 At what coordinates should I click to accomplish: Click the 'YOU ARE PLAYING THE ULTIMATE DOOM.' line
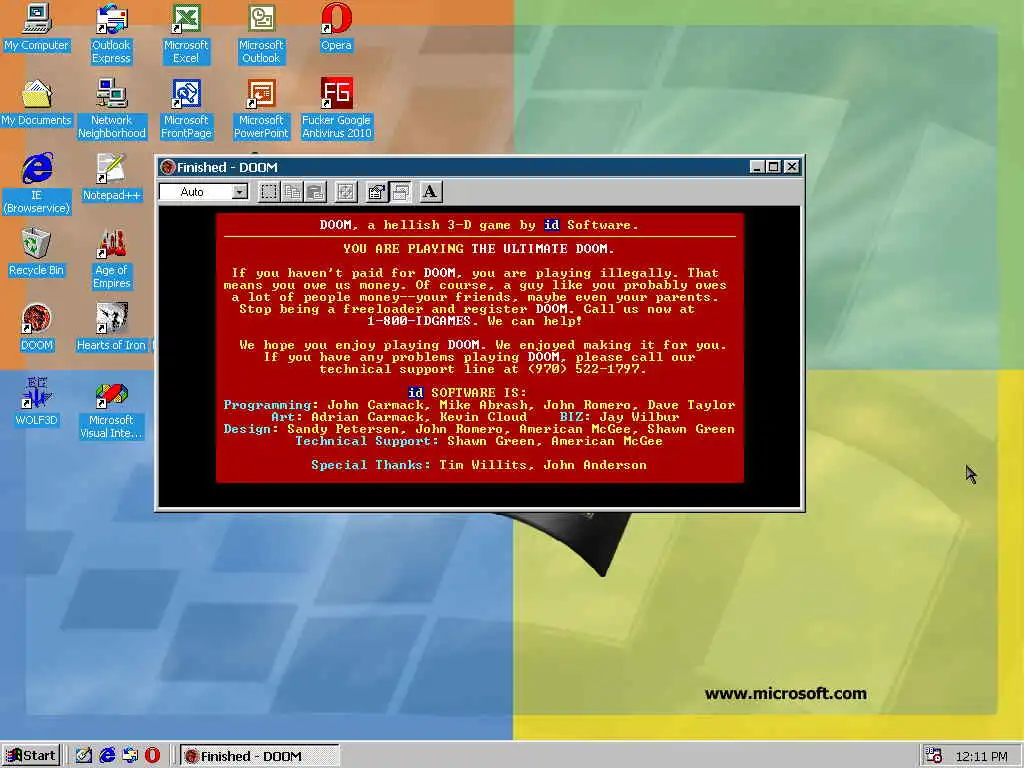[x=479, y=249]
